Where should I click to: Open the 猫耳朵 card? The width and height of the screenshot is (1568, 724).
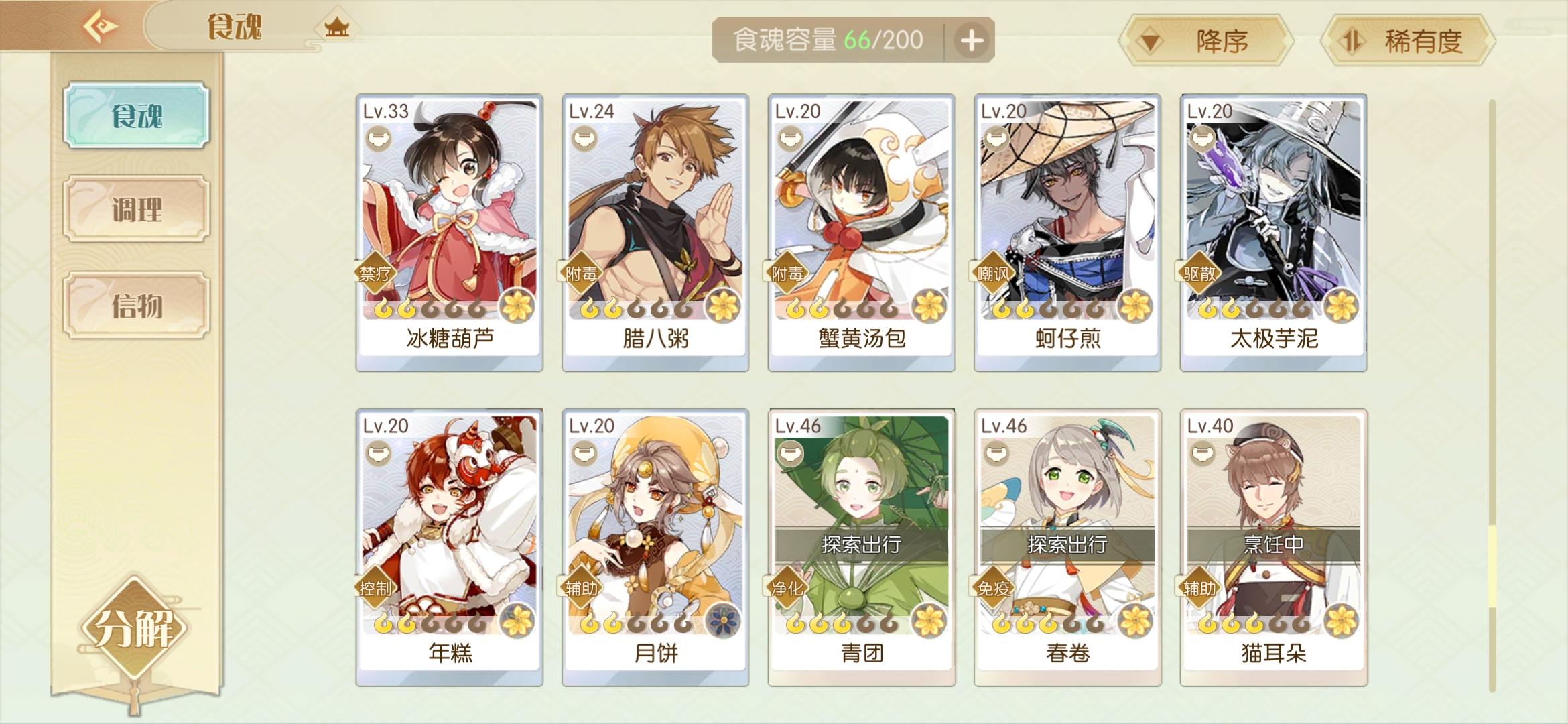pos(1273,547)
